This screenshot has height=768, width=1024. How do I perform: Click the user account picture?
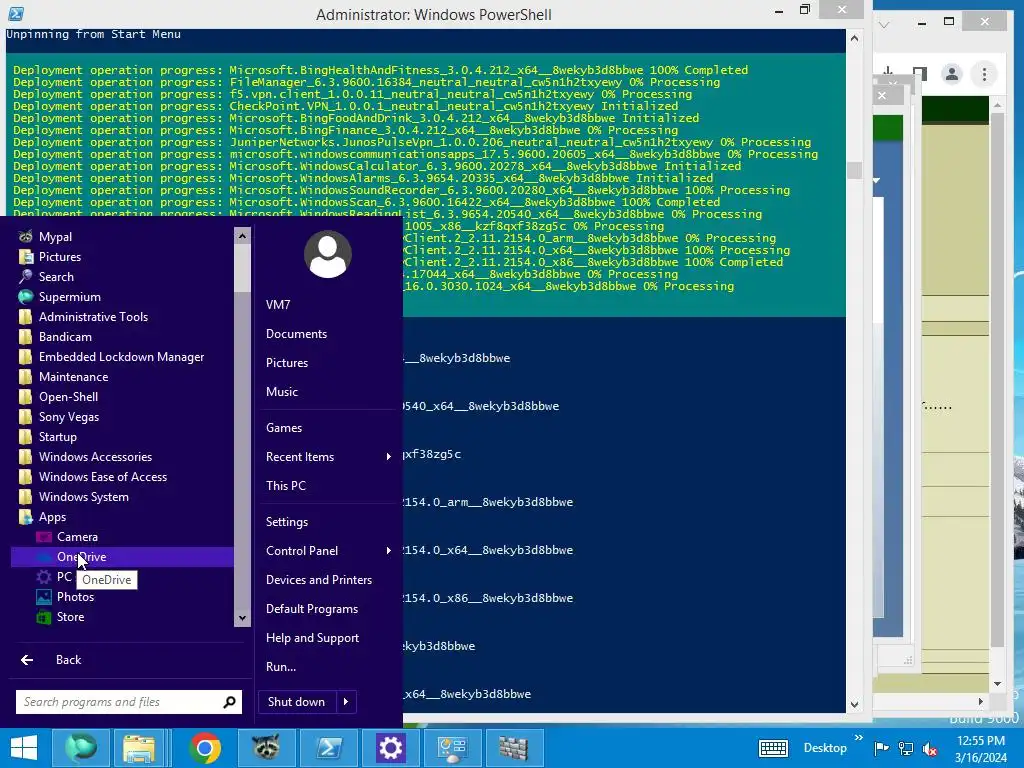pyautogui.click(x=328, y=254)
